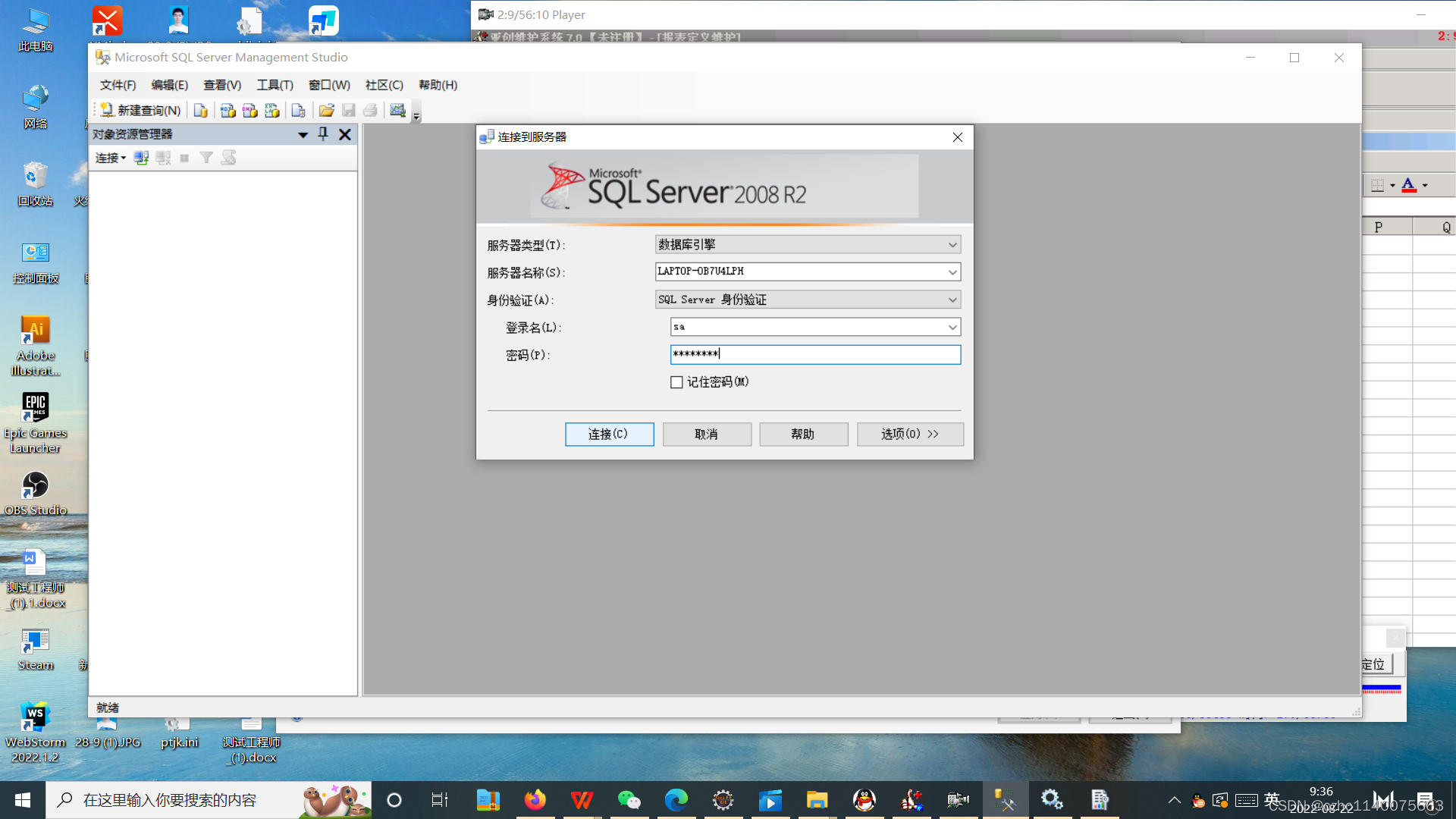
Task: Click the borders icon in background window toolbar
Action: point(1378,185)
